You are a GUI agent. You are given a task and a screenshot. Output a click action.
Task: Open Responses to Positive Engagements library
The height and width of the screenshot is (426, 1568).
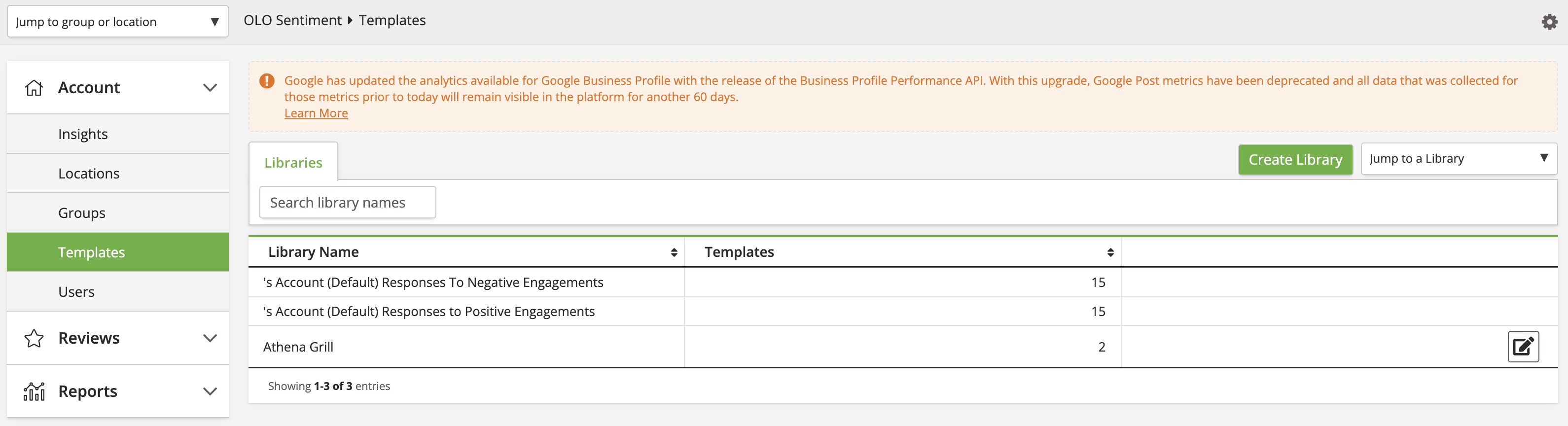[428, 312]
